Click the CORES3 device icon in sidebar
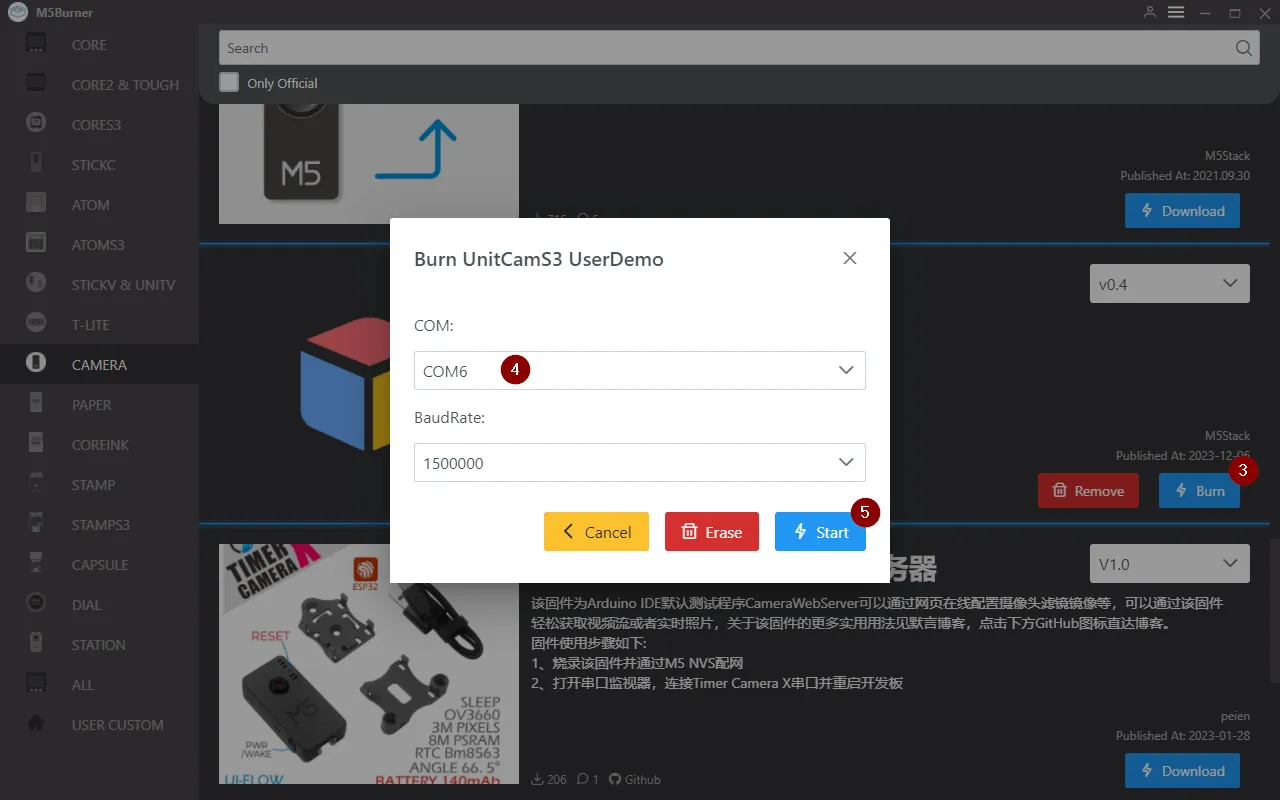This screenshot has width=1280, height=800. [36, 124]
